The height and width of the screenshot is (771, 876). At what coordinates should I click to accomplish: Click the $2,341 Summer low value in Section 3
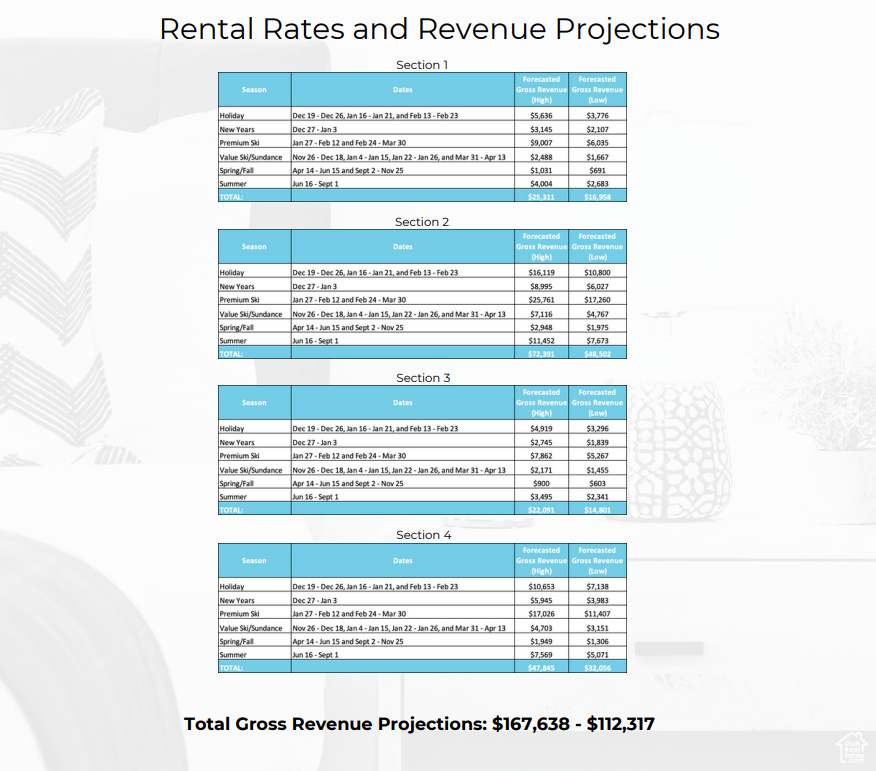(597, 497)
